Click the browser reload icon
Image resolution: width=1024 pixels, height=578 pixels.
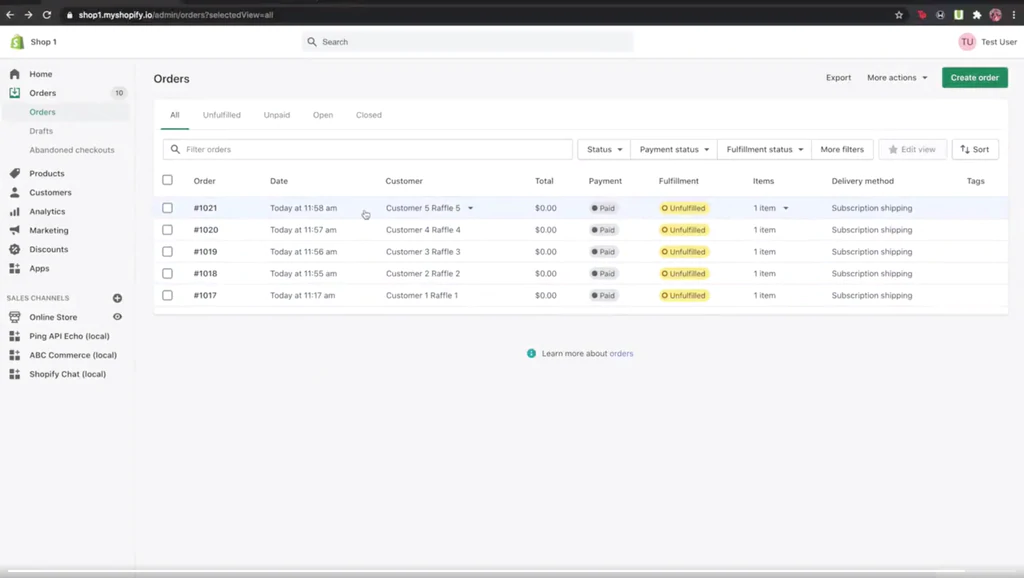[46, 15]
